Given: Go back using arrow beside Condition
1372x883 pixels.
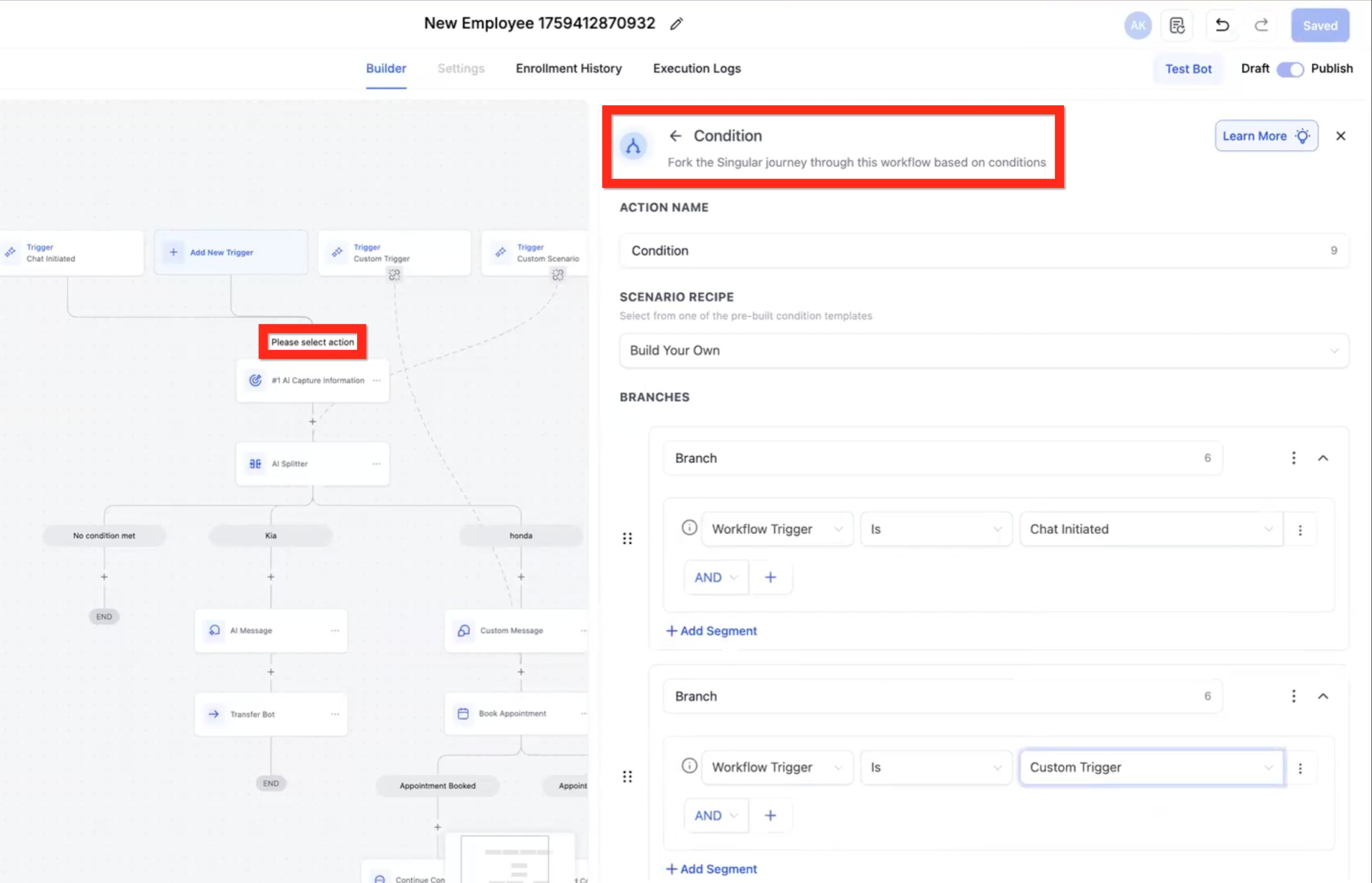Looking at the screenshot, I should (x=675, y=136).
